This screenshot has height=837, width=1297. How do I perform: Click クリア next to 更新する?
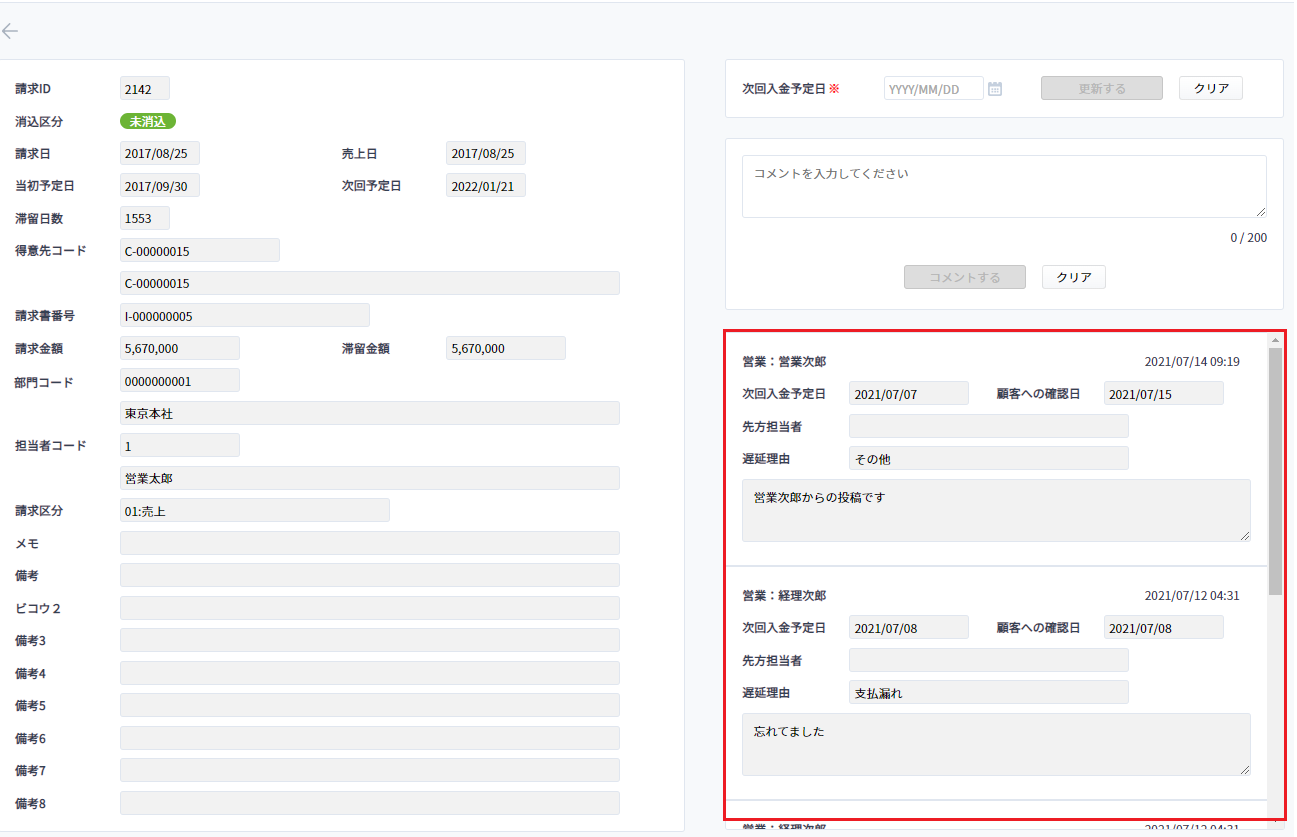point(1211,88)
